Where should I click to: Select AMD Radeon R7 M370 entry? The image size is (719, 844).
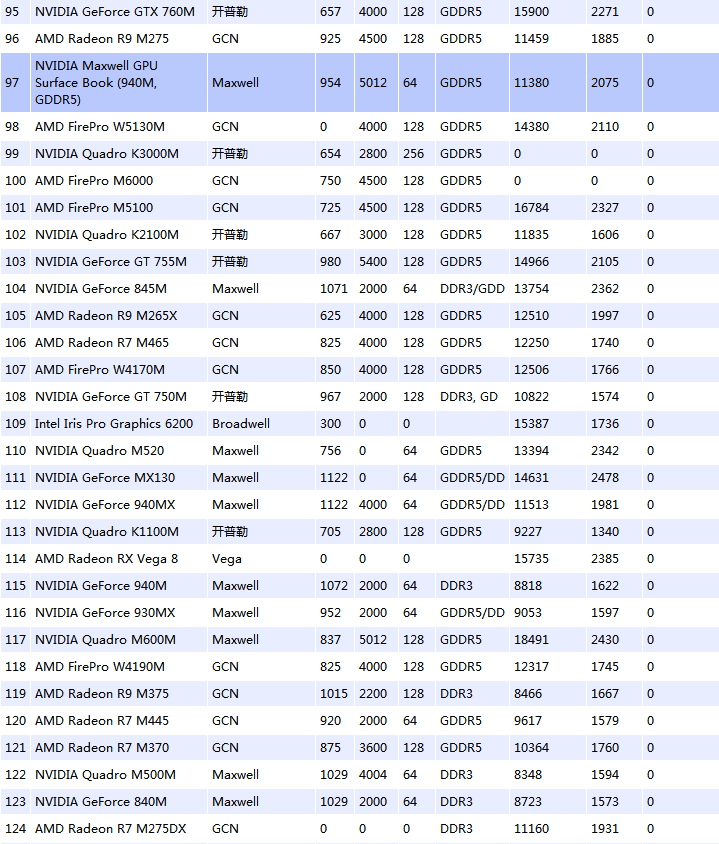pyautogui.click(x=102, y=748)
